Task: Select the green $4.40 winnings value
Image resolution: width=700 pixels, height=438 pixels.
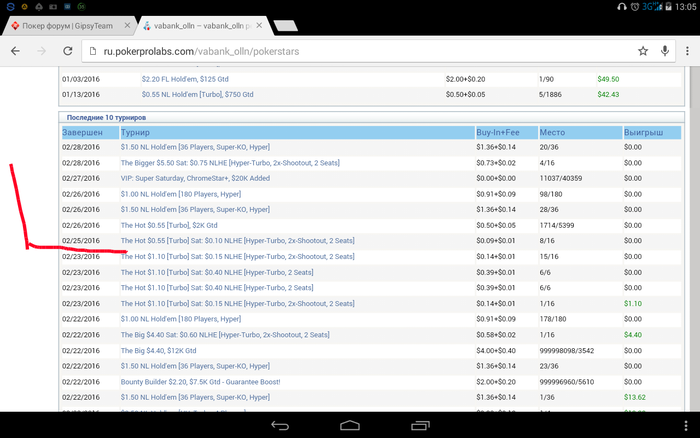Action: click(x=633, y=335)
